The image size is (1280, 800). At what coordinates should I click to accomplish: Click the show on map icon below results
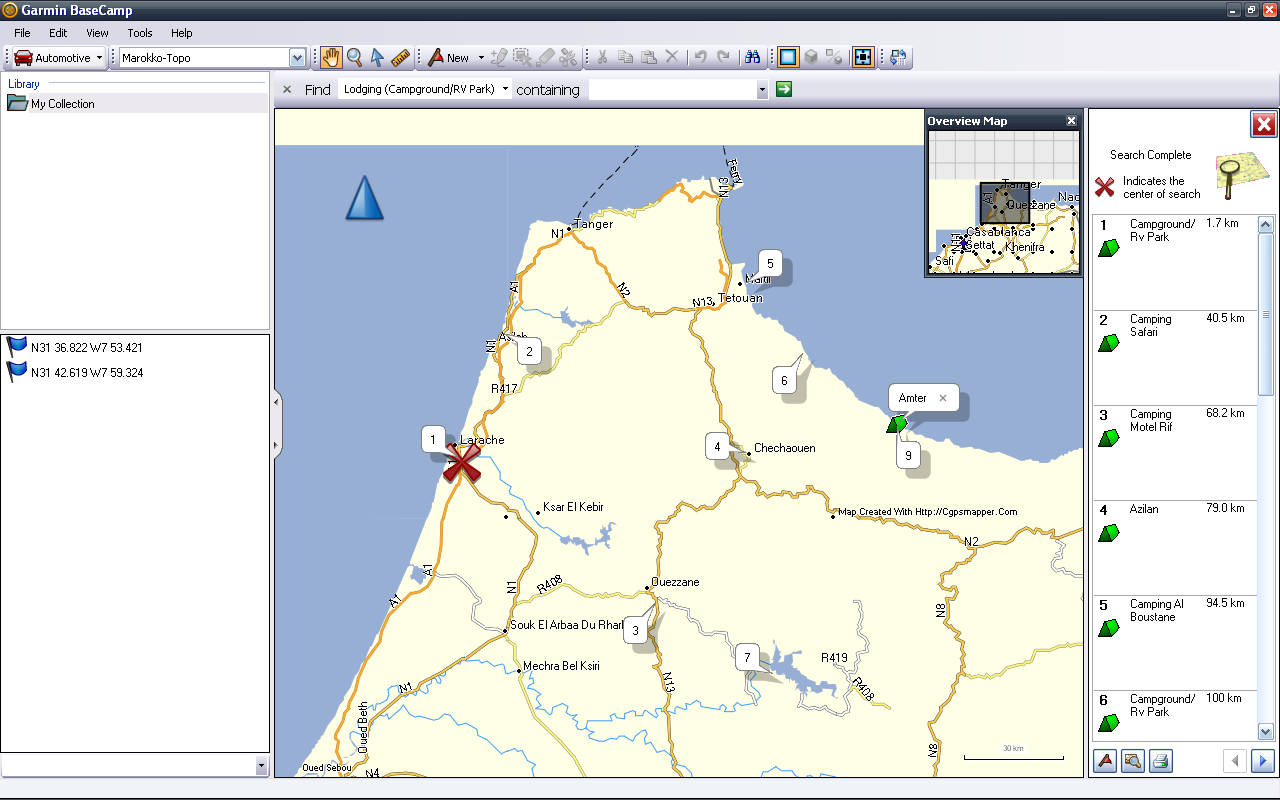pos(1133,761)
